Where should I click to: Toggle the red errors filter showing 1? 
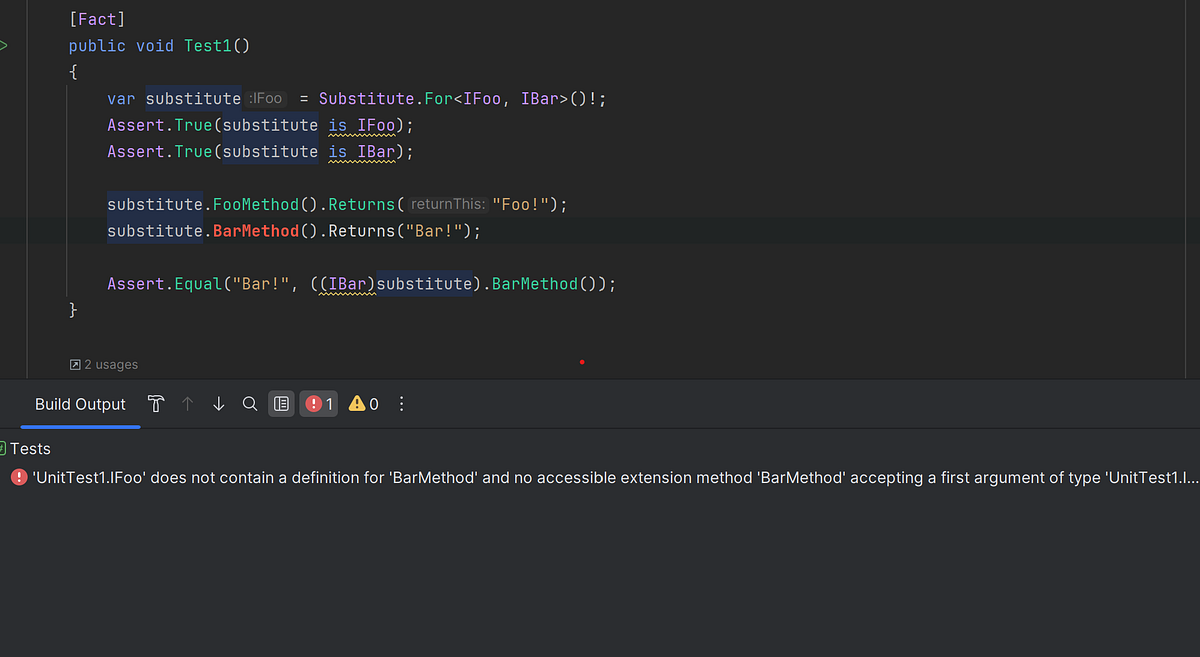point(319,404)
